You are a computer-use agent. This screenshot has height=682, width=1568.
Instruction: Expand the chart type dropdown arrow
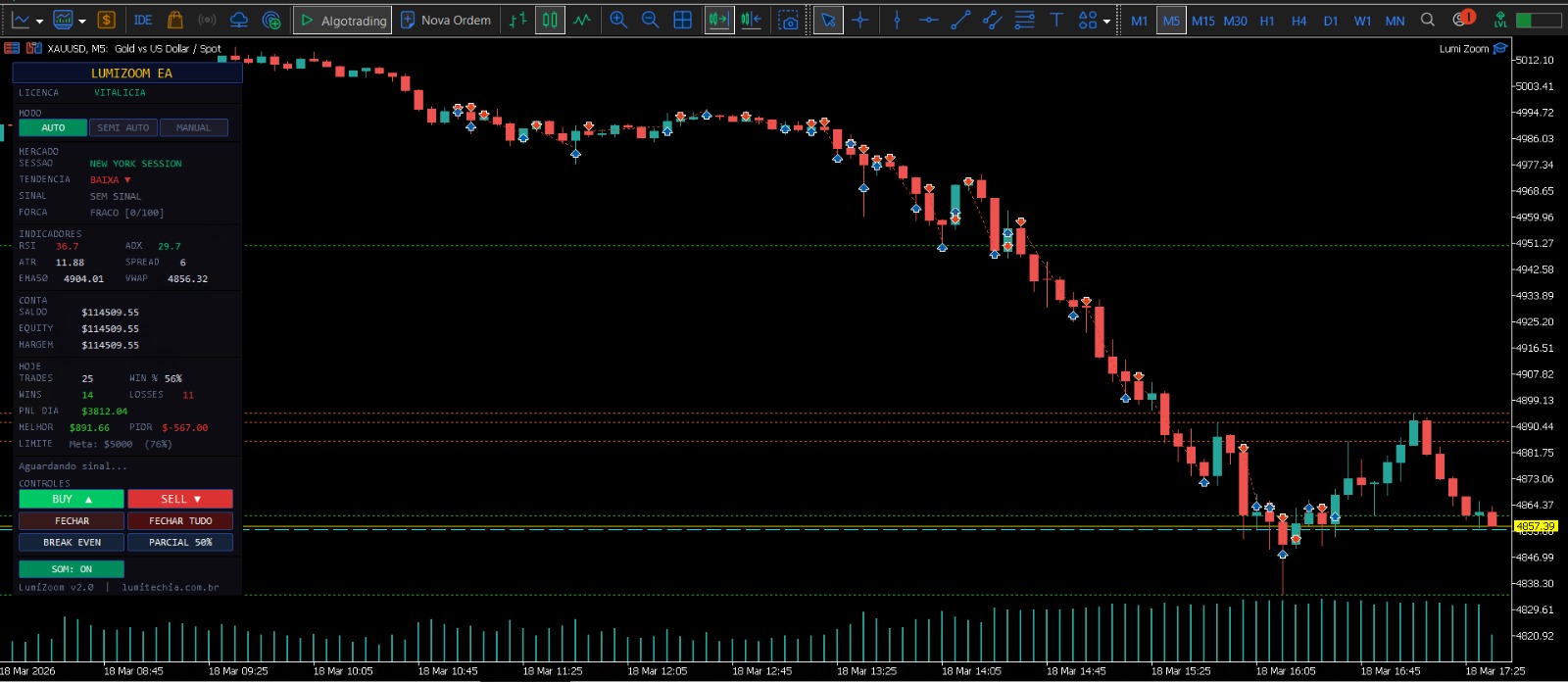point(39,21)
